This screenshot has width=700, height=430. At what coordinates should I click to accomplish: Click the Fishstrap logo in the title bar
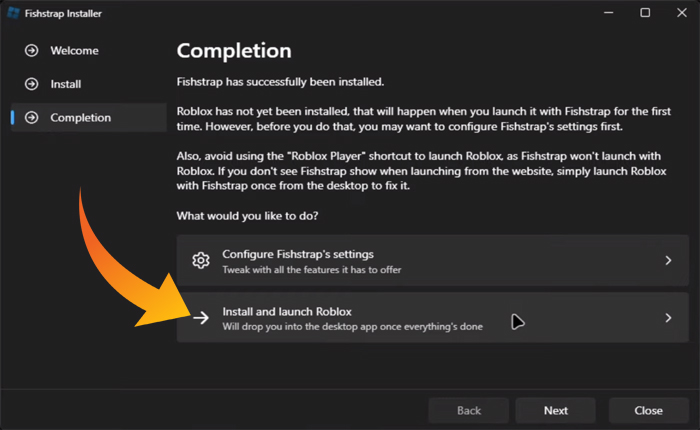pos(14,13)
